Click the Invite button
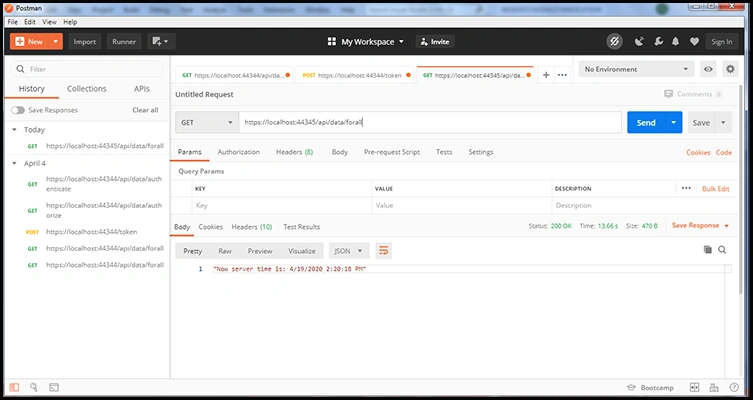Image resolution: width=753 pixels, height=400 pixels. pos(435,42)
